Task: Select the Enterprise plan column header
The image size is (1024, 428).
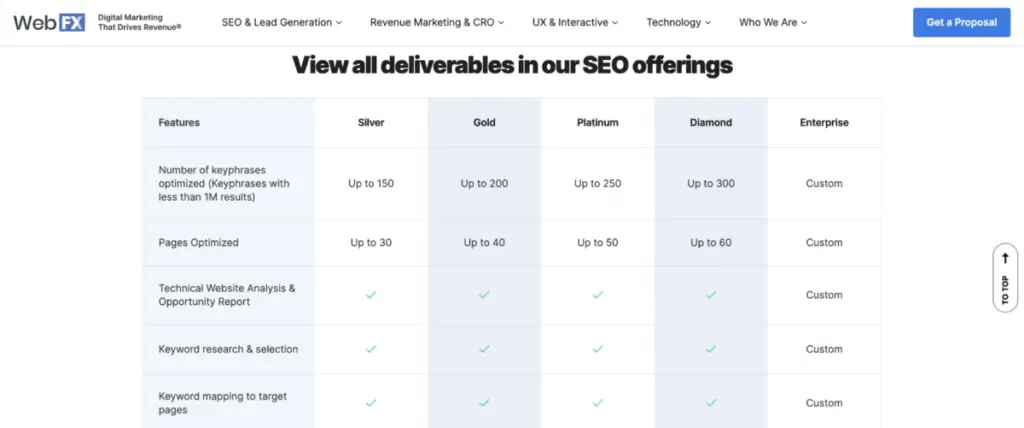Action: pos(824,123)
